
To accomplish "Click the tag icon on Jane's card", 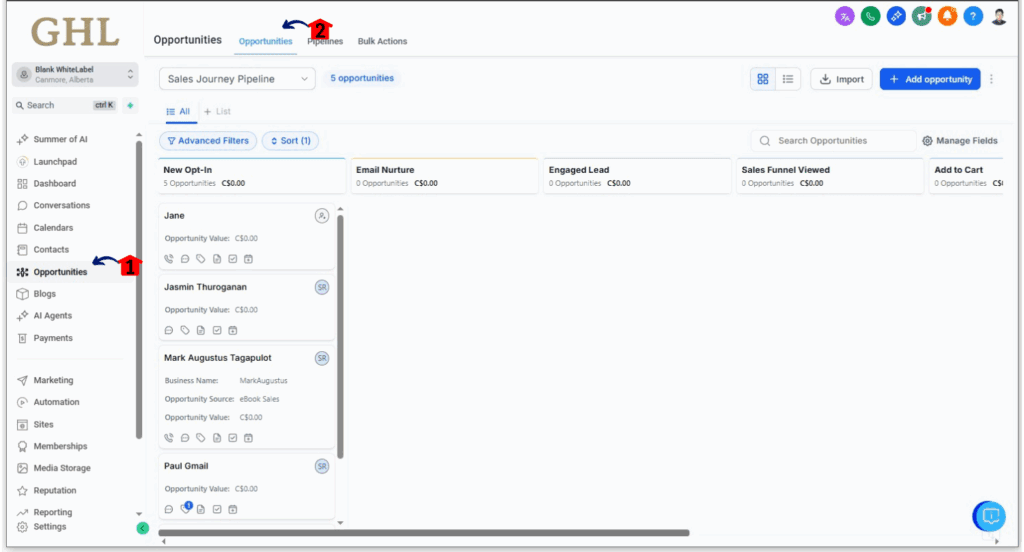I will [200, 259].
